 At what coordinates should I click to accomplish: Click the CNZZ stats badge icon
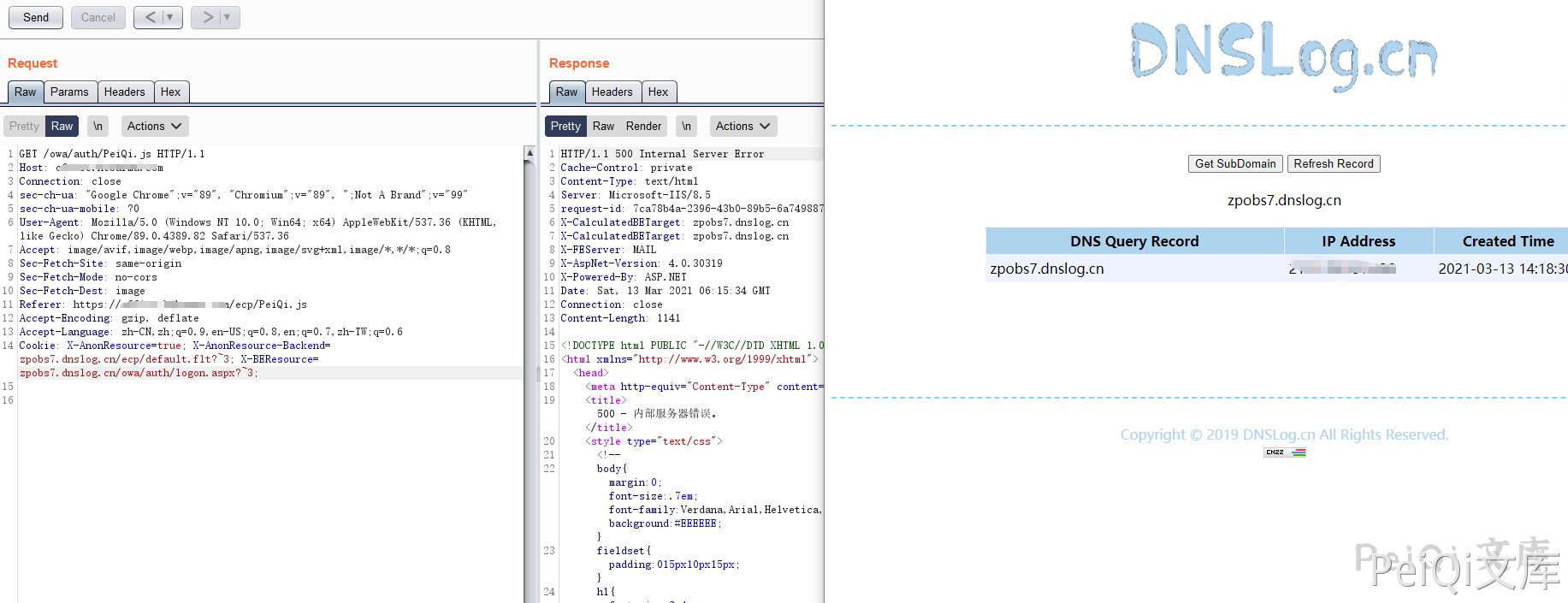(x=1284, y=452)
